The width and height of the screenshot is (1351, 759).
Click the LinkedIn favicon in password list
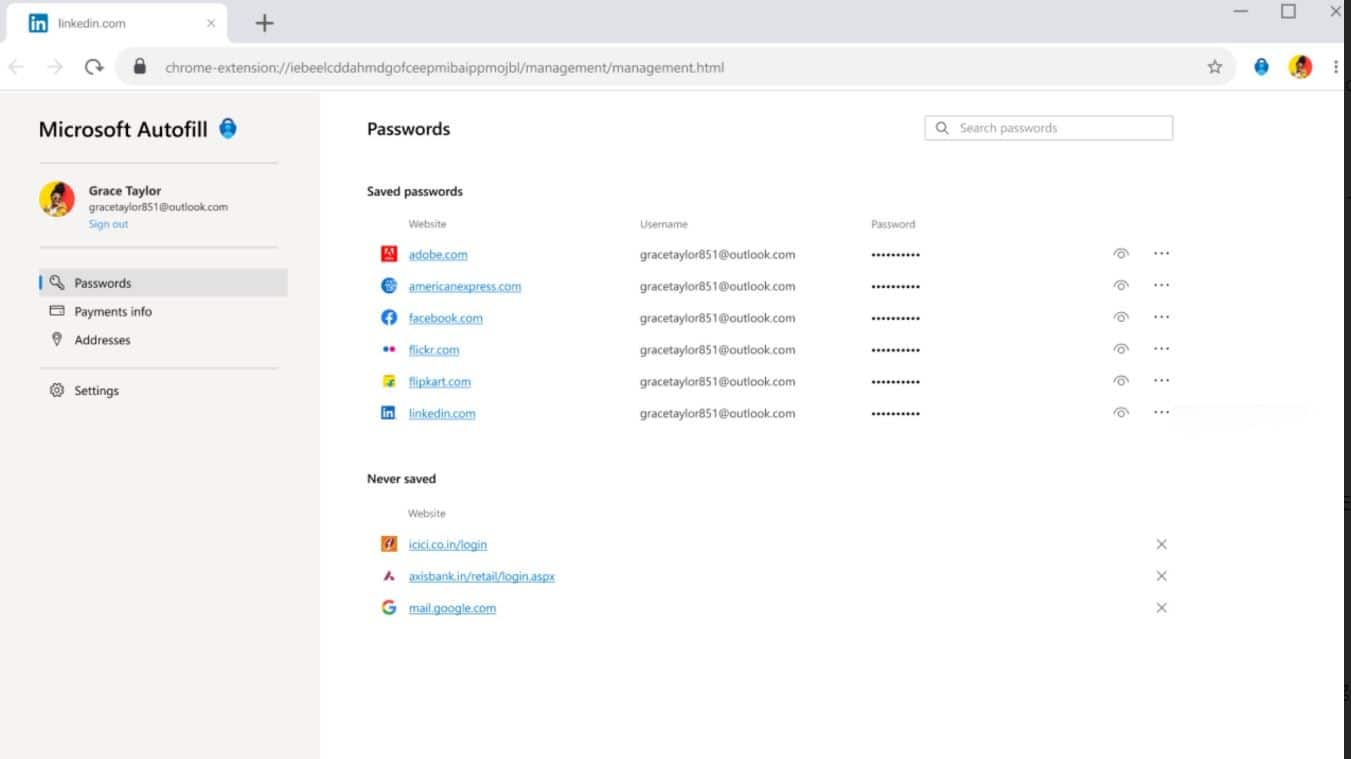(389, 413)
